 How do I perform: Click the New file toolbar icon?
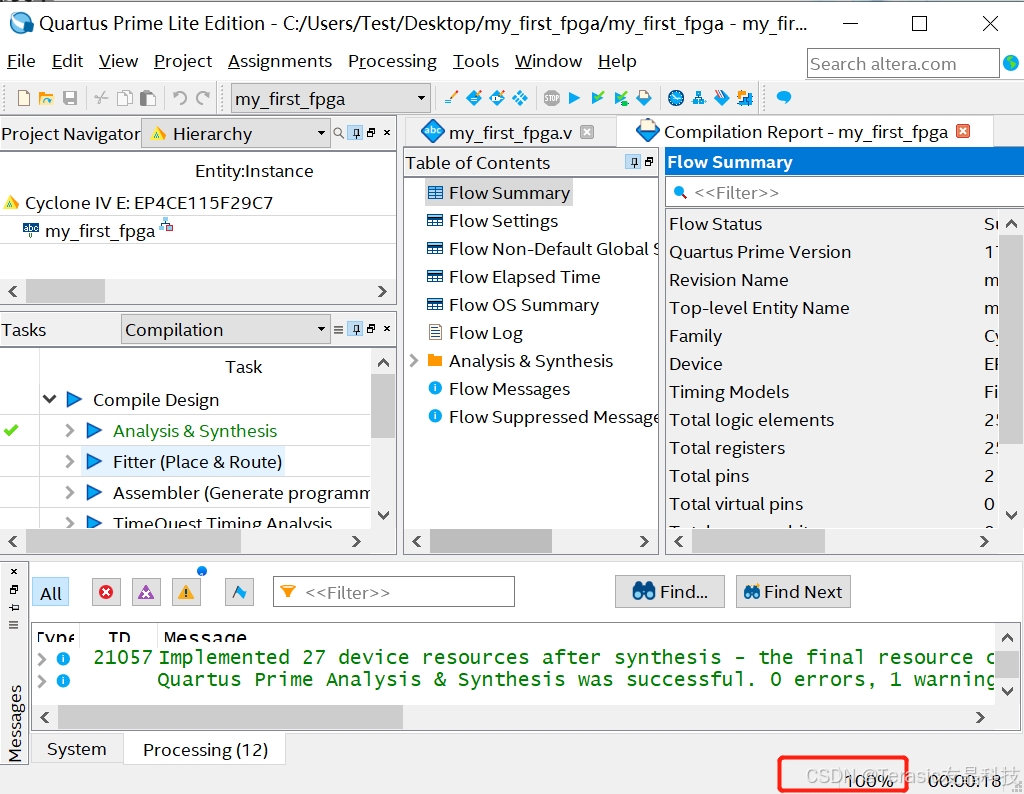coord(24,99)
